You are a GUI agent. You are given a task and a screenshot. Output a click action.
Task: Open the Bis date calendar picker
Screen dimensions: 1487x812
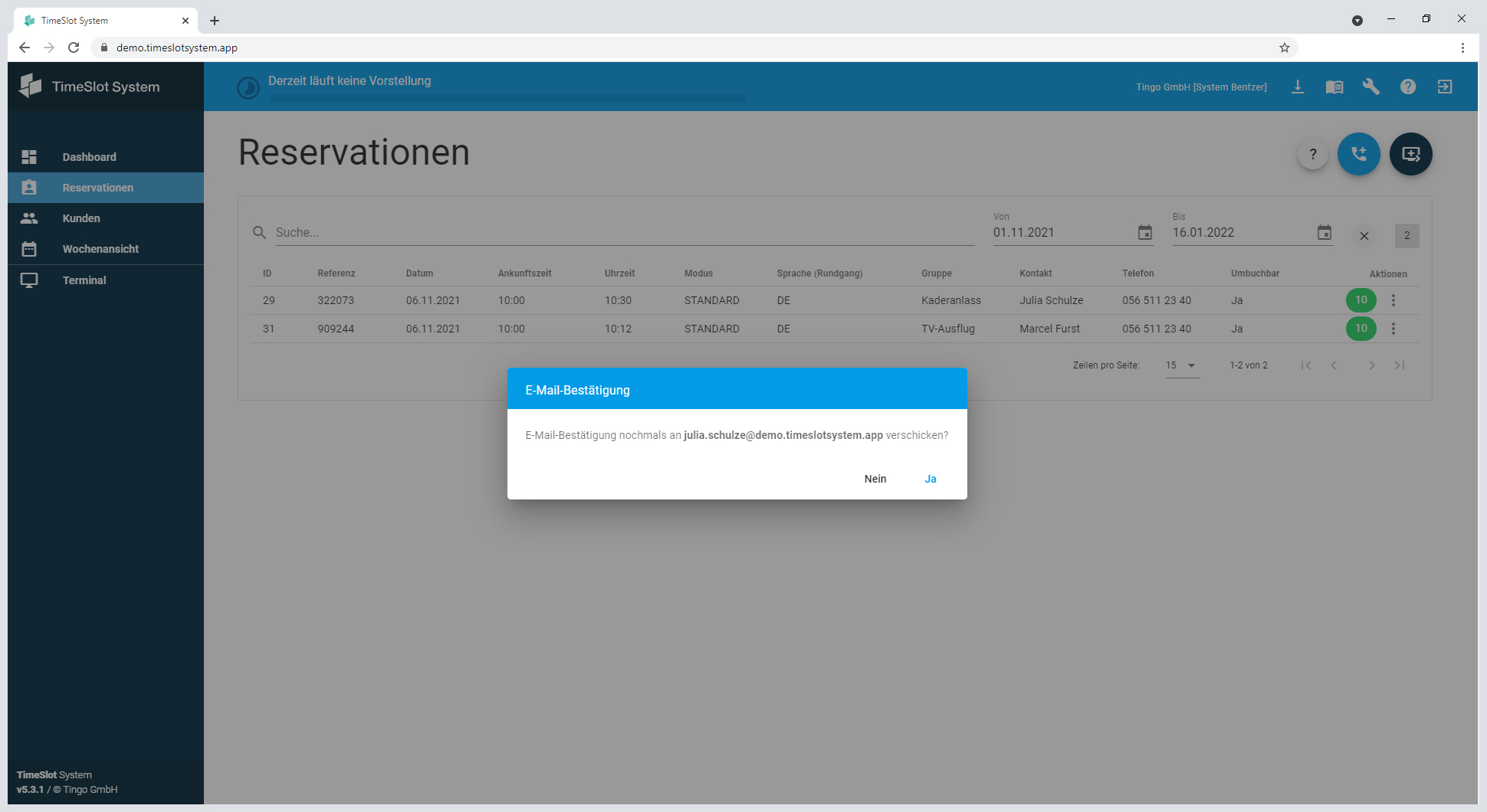(x=1324, y=232)
